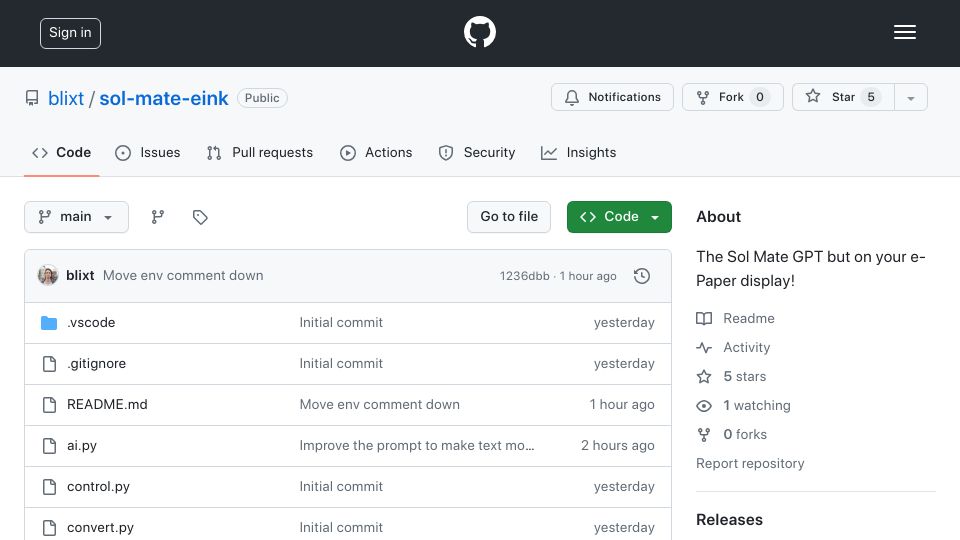This screenshot has width=960, height=540.
Task: Open .vscode row's Initial commit message
Action: click(341, 323)
